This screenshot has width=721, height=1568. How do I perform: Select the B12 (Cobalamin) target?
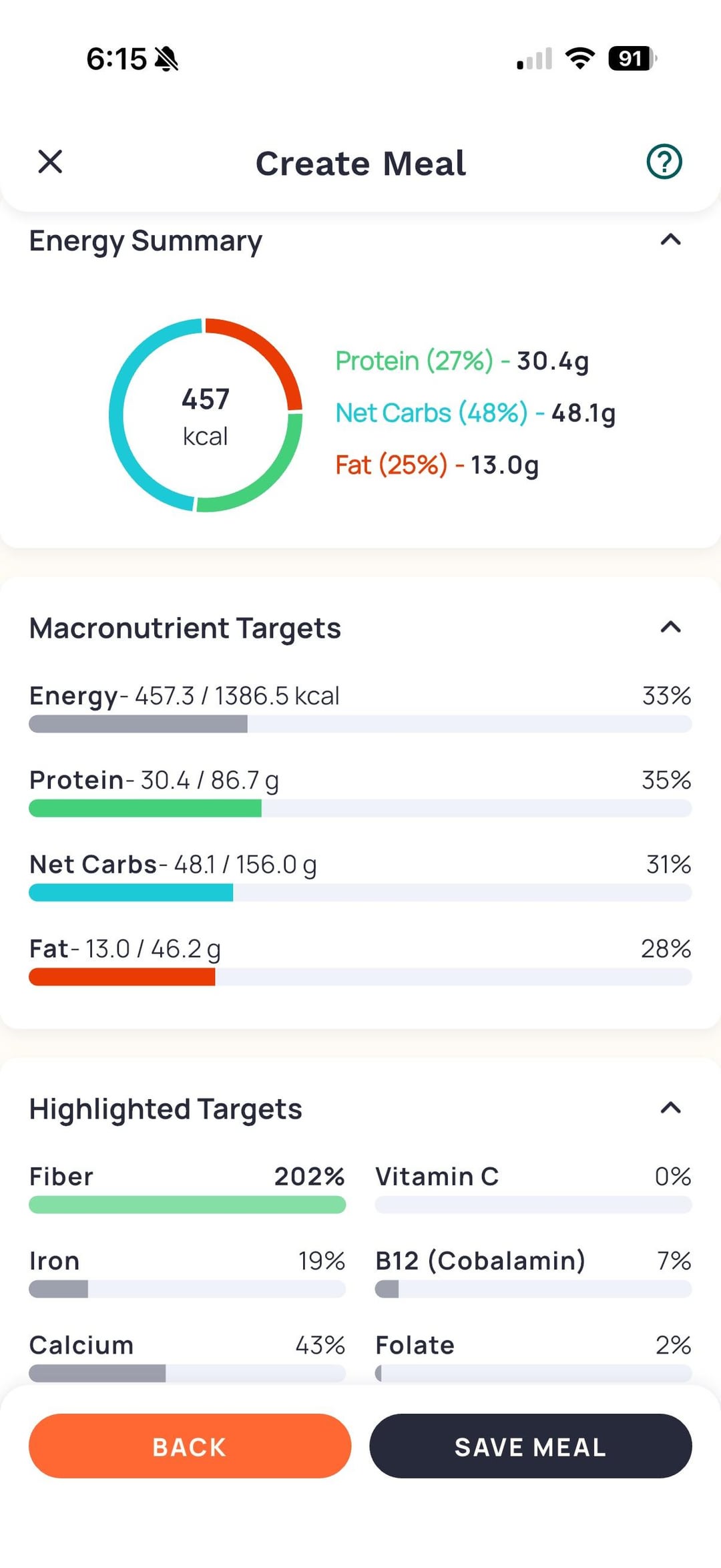click(x=533, y=1274)
